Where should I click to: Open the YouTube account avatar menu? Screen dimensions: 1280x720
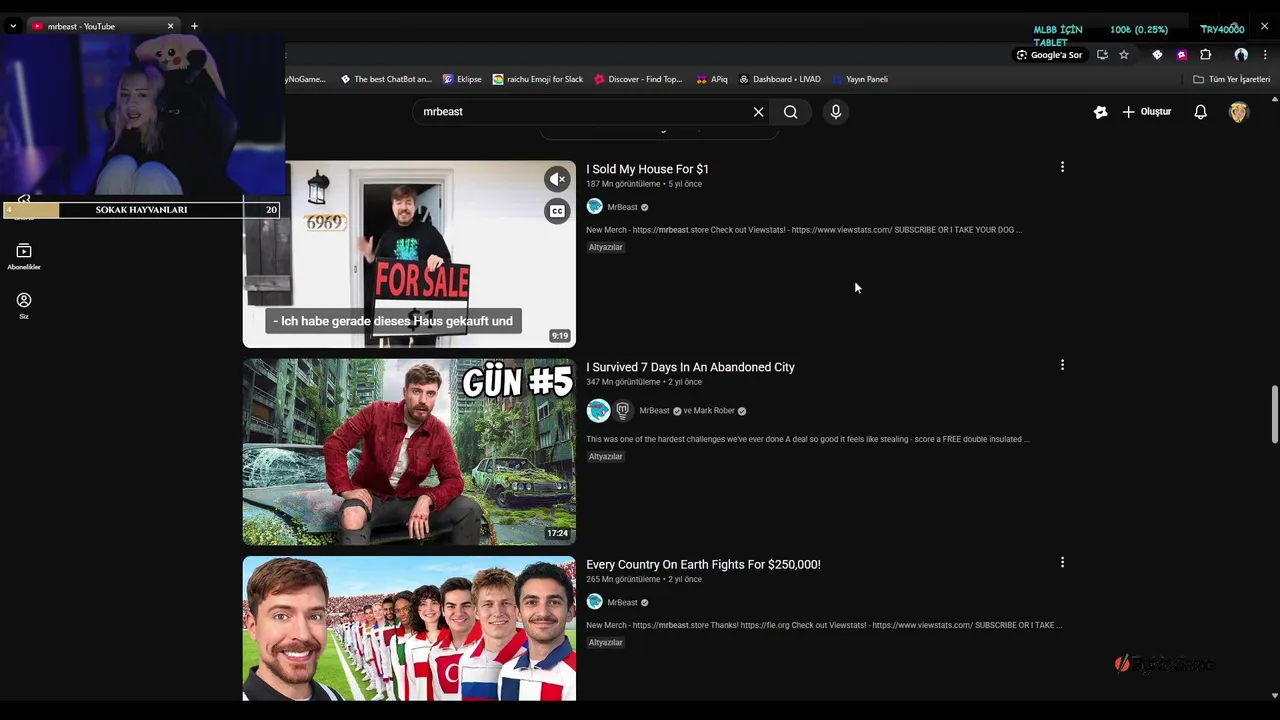point(1239,112)
